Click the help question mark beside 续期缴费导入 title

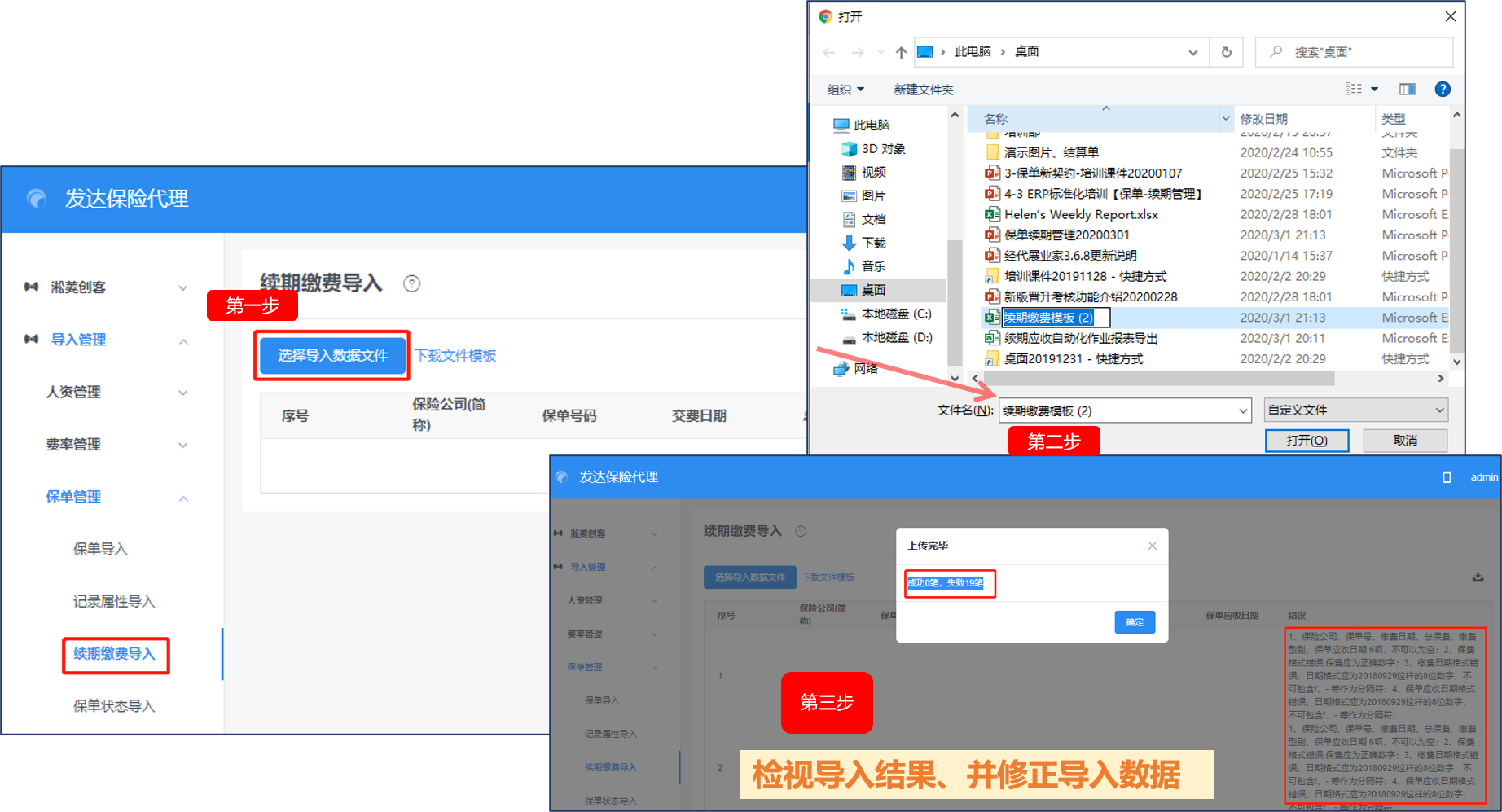412,283
